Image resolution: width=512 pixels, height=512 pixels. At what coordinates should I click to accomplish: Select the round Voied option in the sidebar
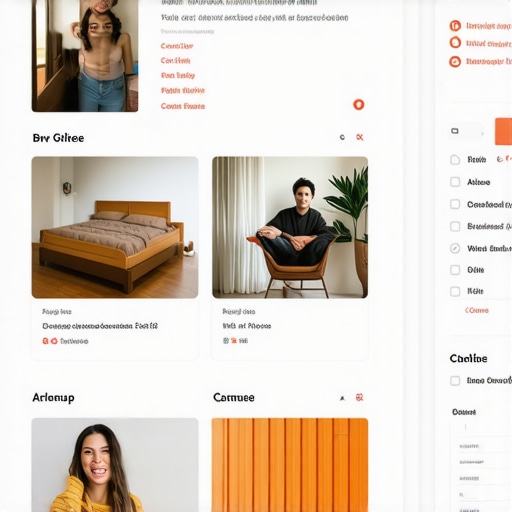[455, 248]
